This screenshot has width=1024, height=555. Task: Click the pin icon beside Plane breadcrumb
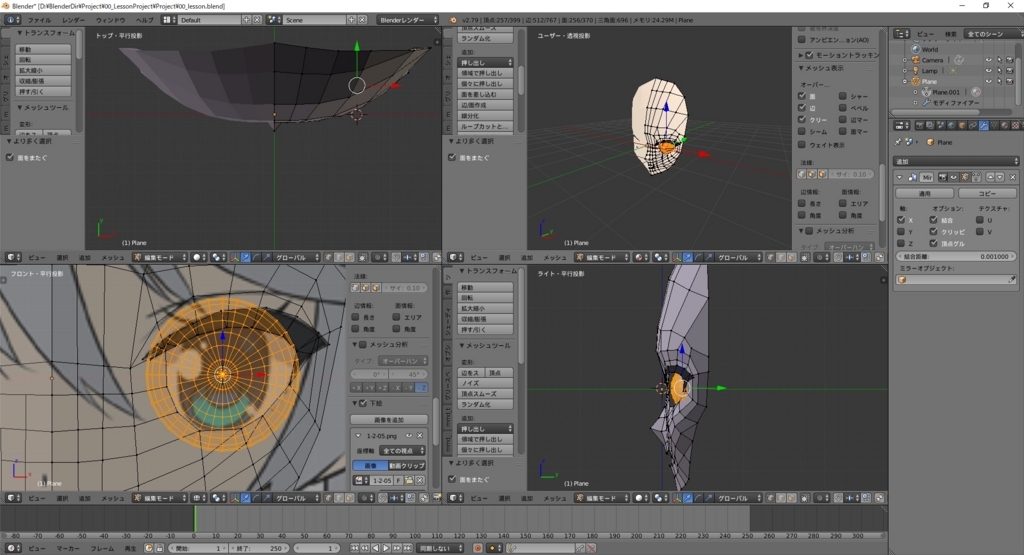(x=898, y=142)
